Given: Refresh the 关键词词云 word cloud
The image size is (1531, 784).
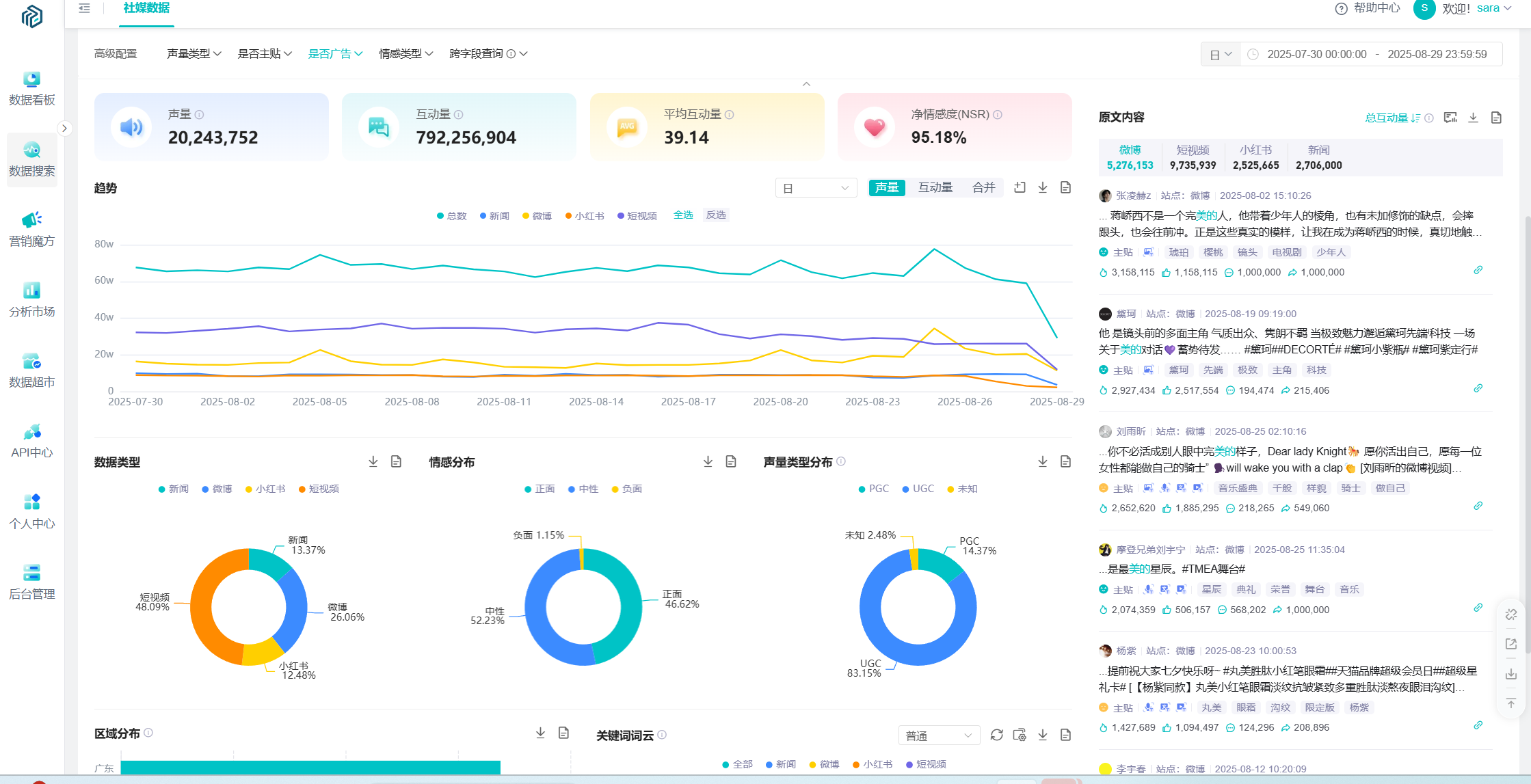Looking at the screenshot, I should (x=996, y=735).
